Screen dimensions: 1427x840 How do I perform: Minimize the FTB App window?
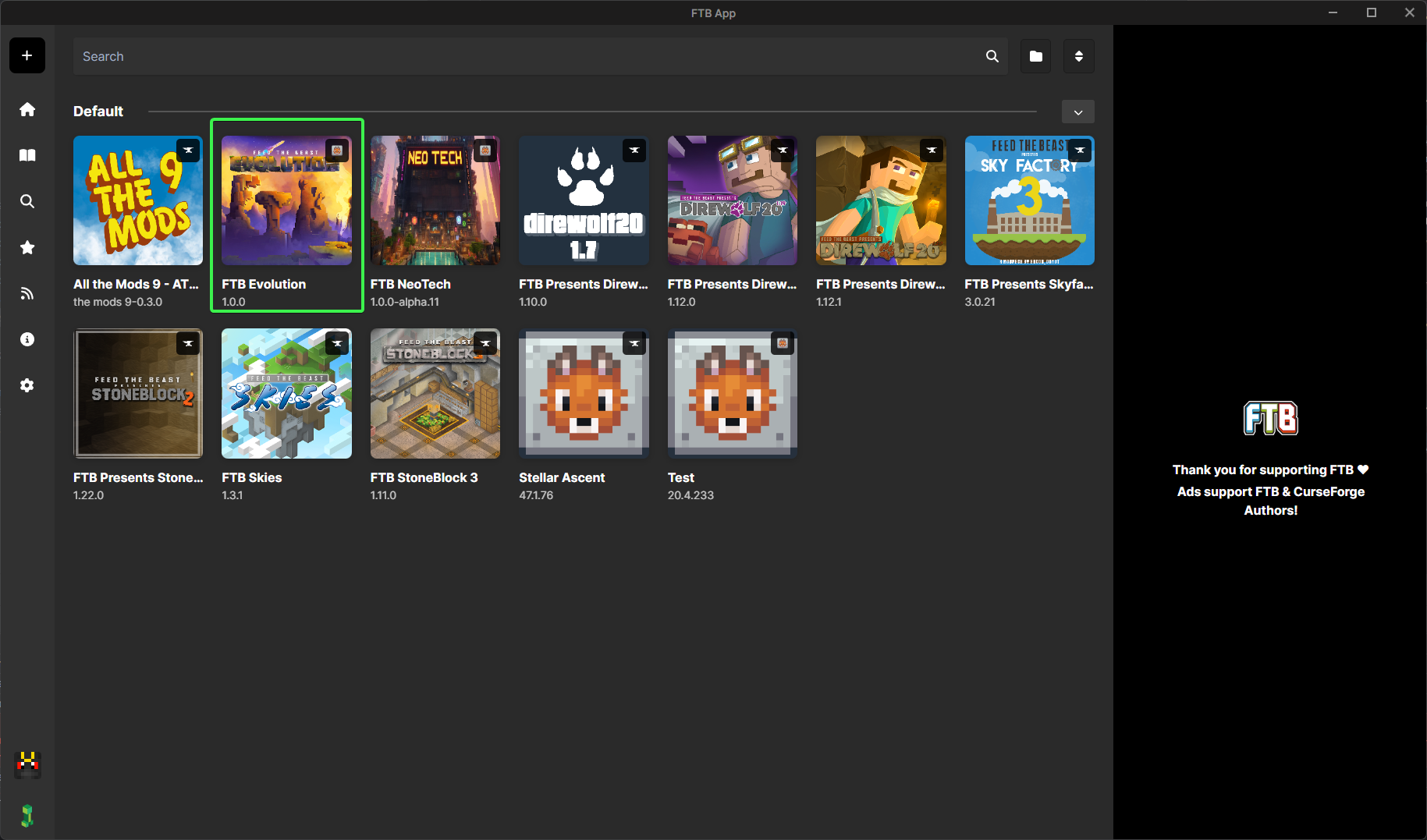tap(1333, 12)
